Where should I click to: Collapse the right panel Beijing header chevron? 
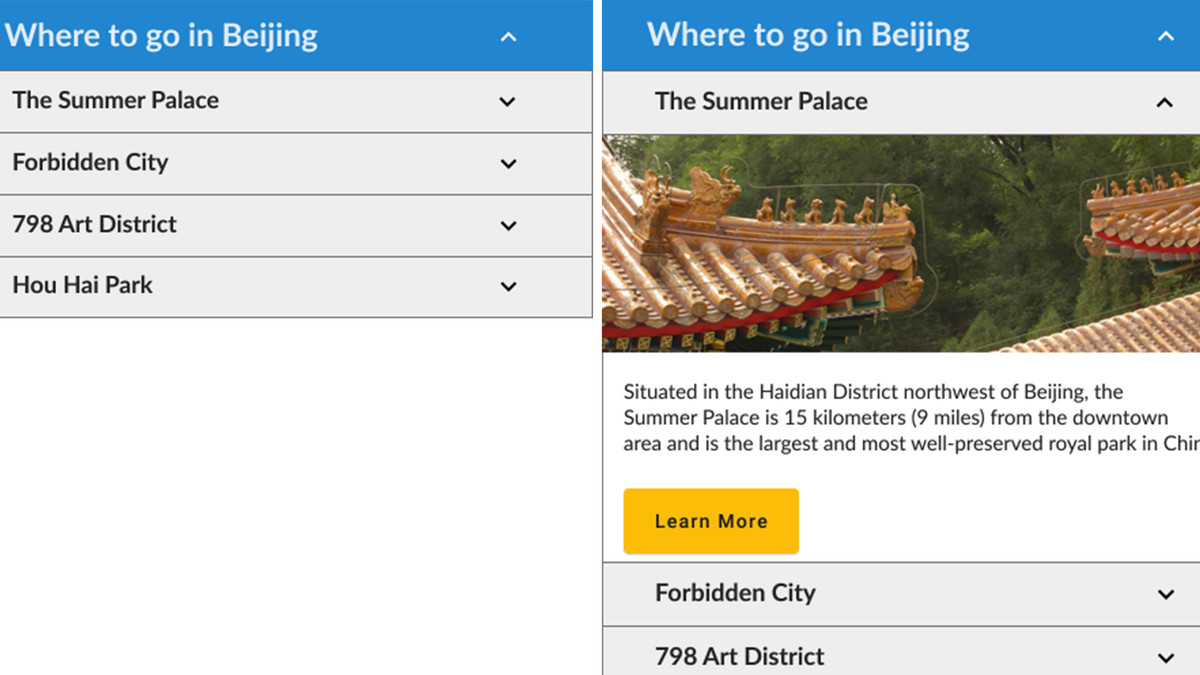(1165, 37)
